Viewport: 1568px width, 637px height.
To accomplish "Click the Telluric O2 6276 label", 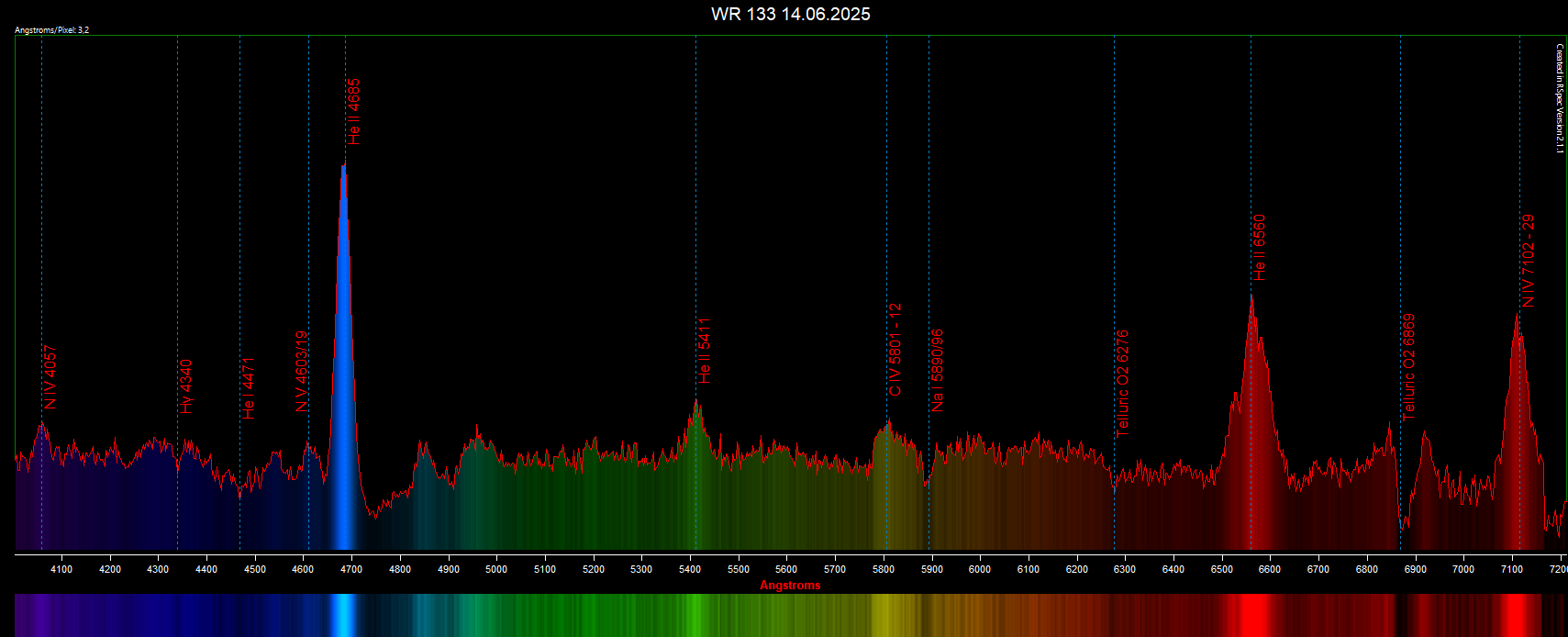I will tap(1122, 383).
